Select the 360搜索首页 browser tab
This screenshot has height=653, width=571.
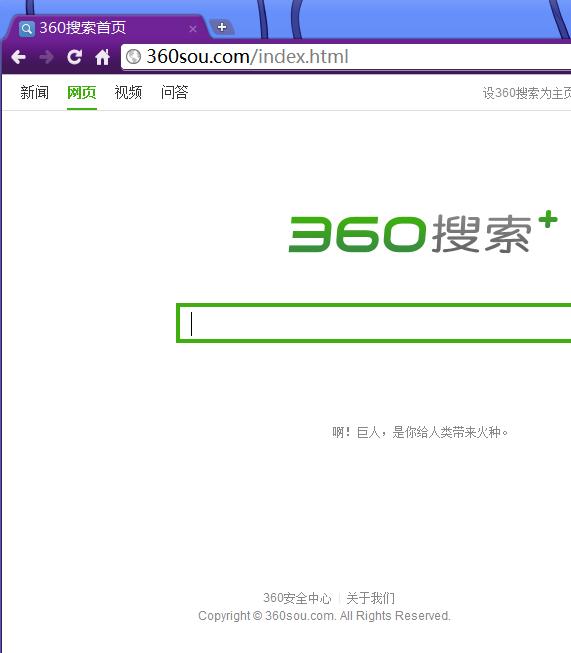click(x=106, y=28)
